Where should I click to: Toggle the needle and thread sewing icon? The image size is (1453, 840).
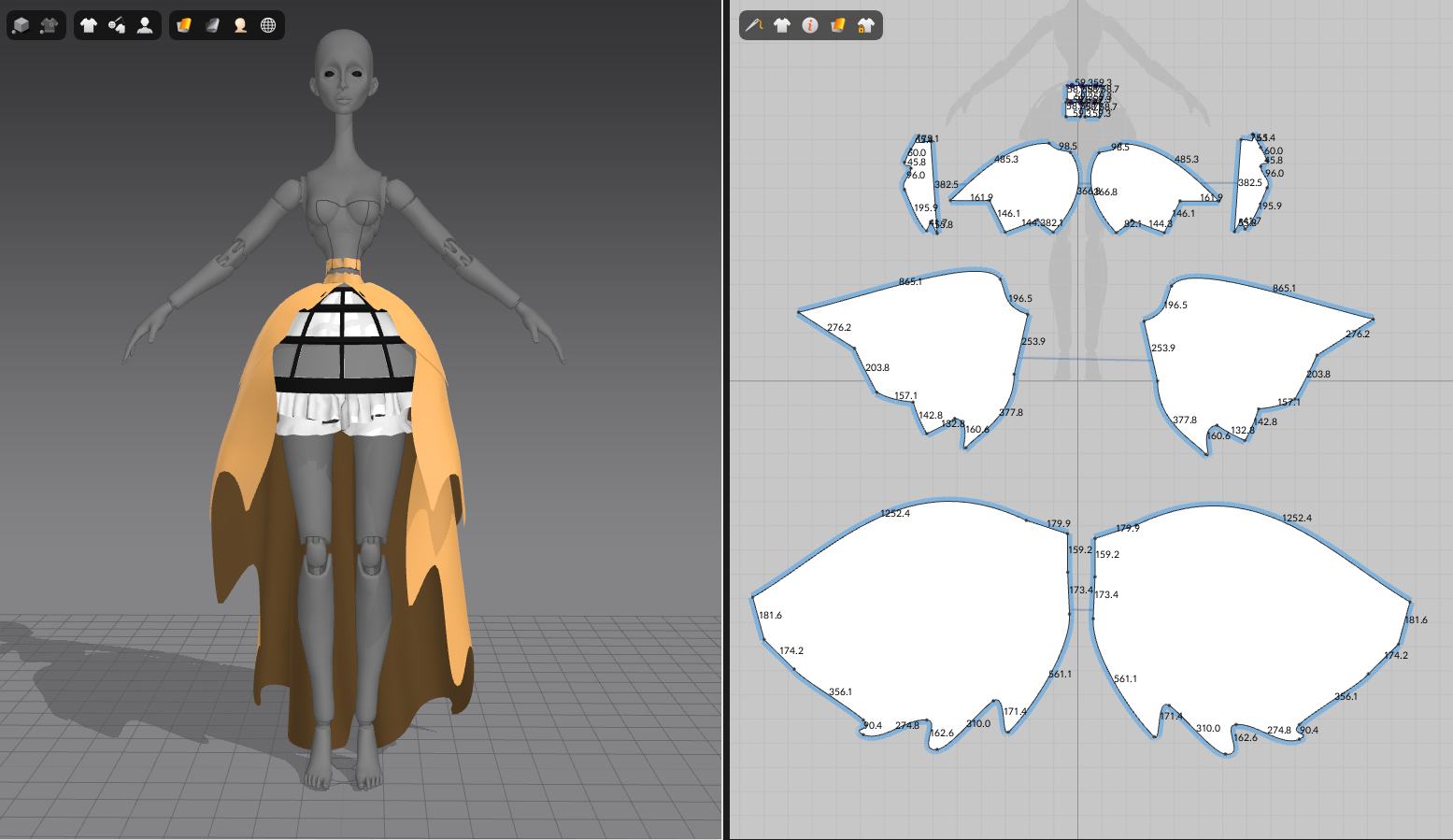pos(754,25)
